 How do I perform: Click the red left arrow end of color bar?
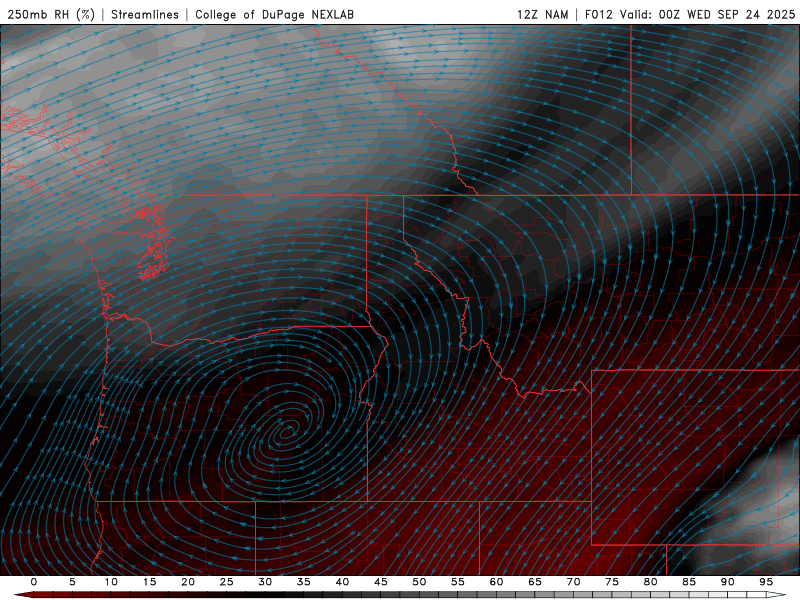(x=23, y=595)
